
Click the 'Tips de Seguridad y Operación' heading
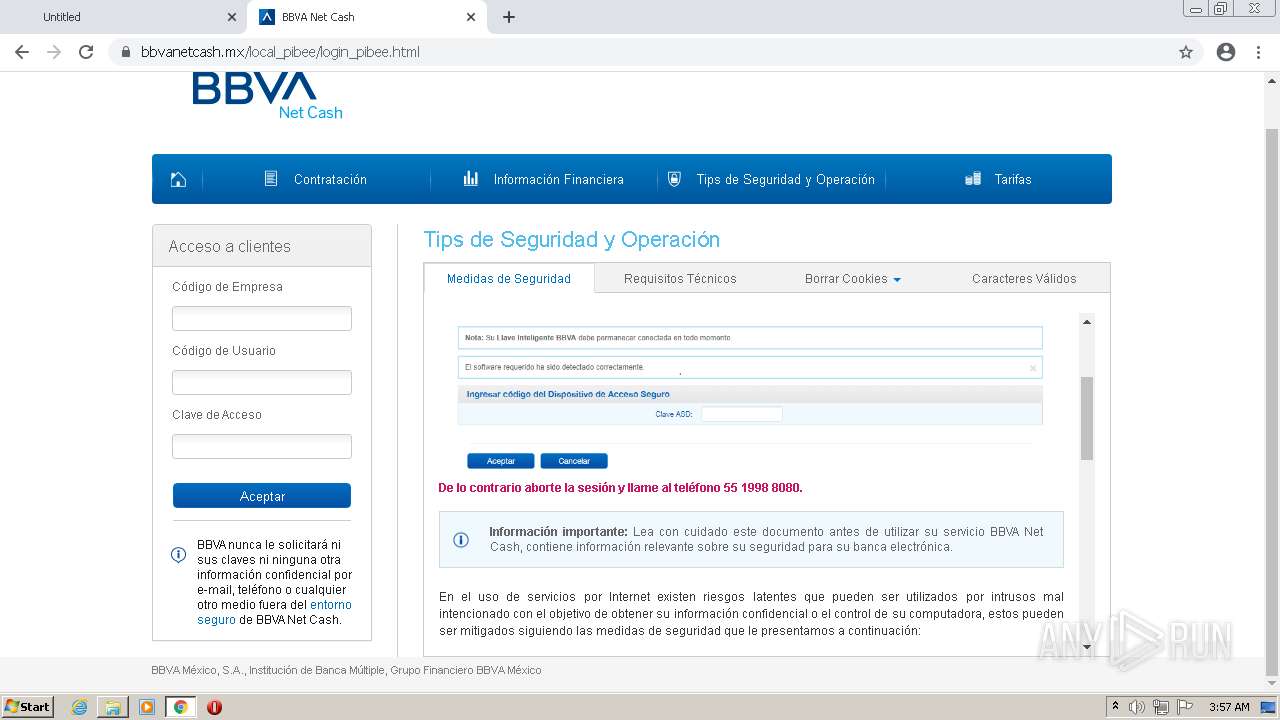572,240
